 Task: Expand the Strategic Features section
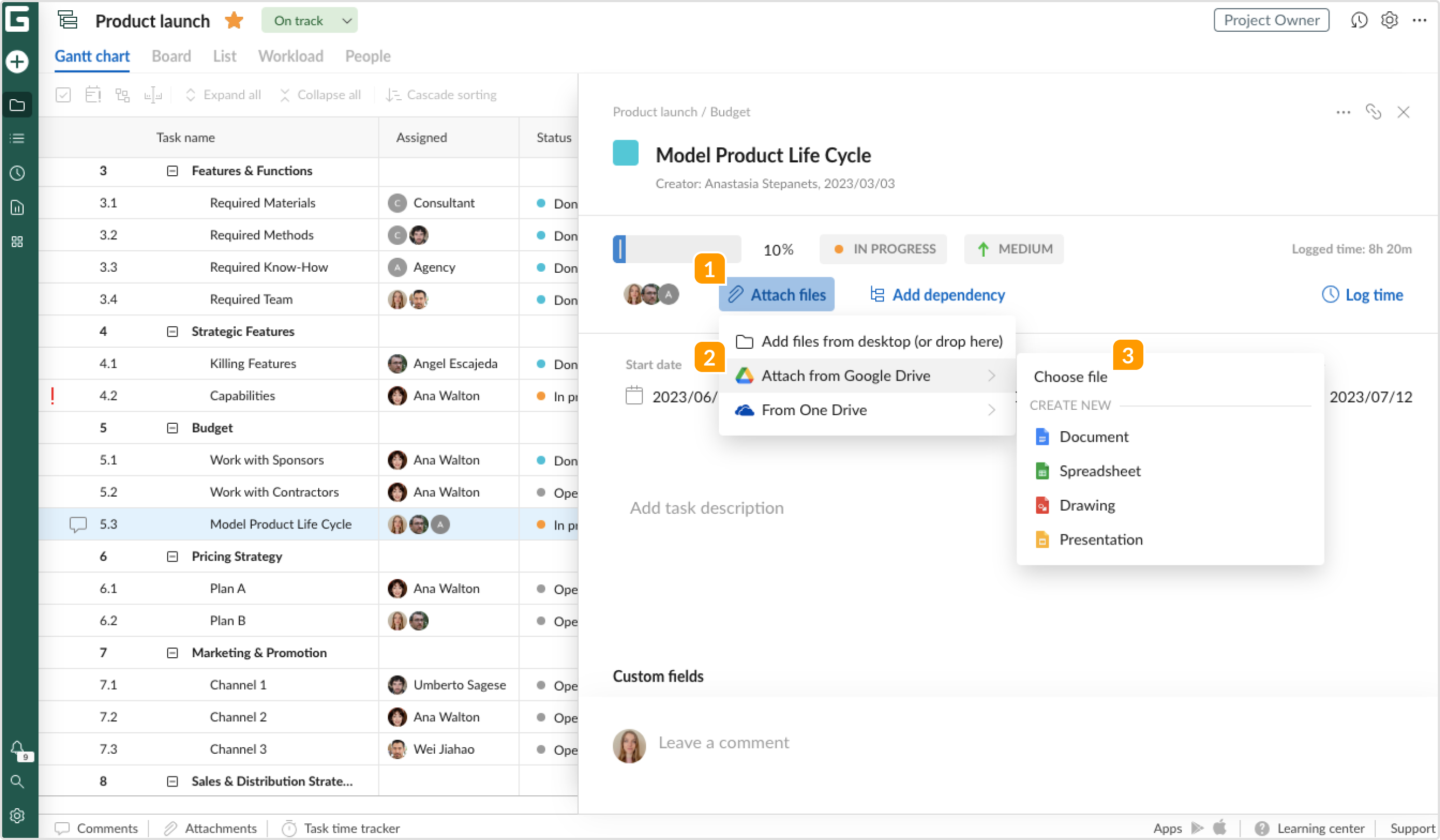pyautogui.click(x=172, y=331)
